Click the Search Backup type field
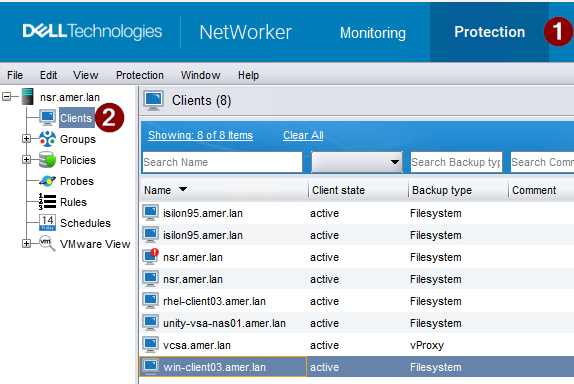Viewport: 574px width, 384px height. click(x=456, y=162)
